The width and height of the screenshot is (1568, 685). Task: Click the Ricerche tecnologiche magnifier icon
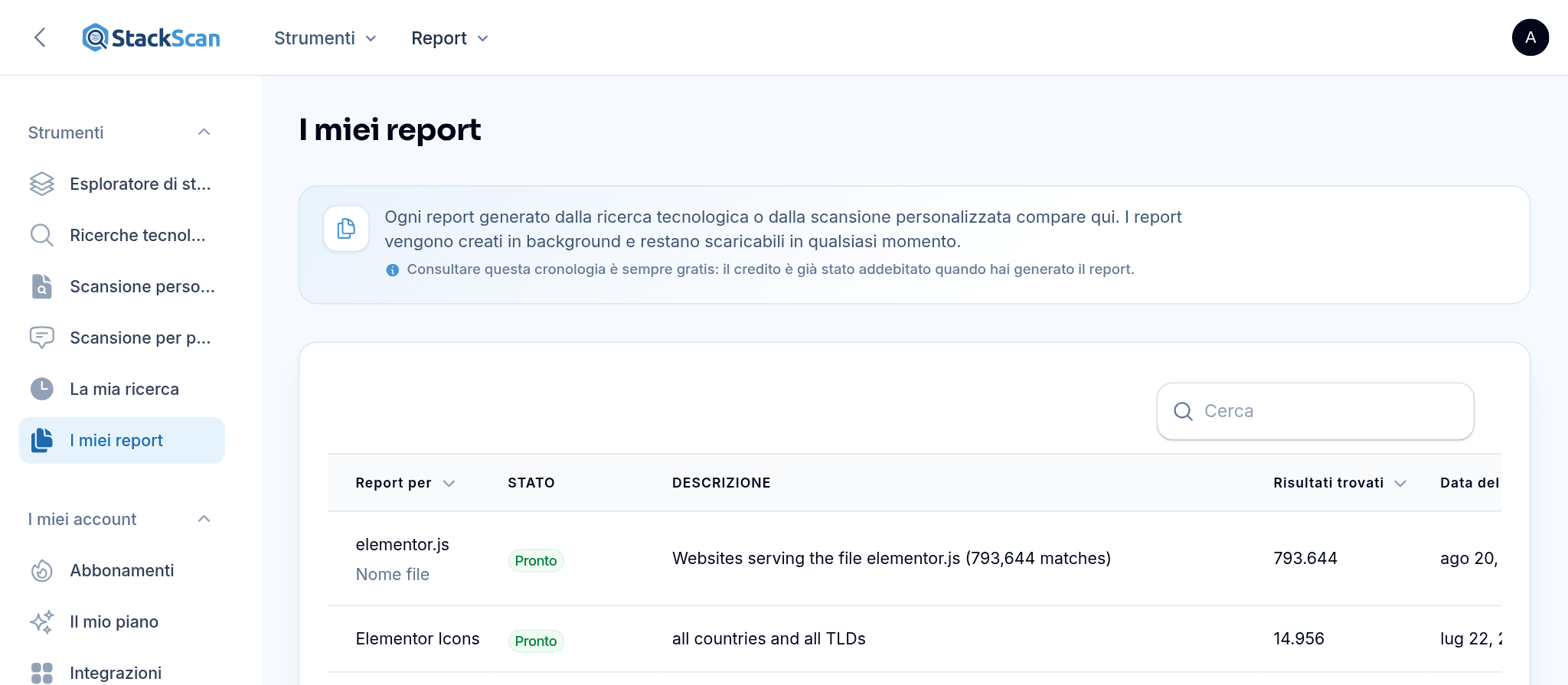(42, 235)
